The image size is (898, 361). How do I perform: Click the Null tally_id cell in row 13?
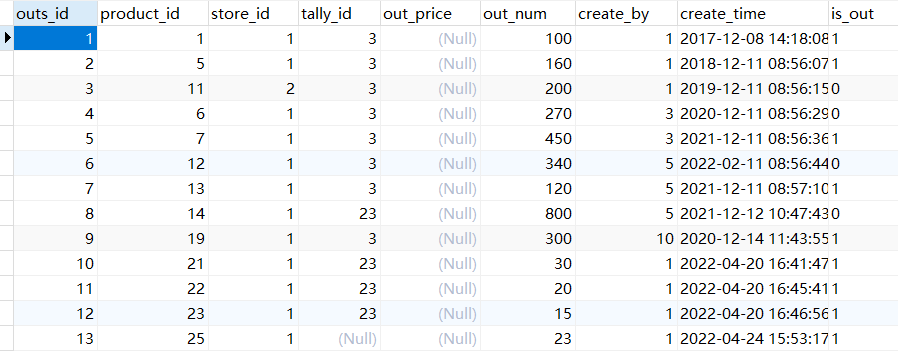[340, 339]
